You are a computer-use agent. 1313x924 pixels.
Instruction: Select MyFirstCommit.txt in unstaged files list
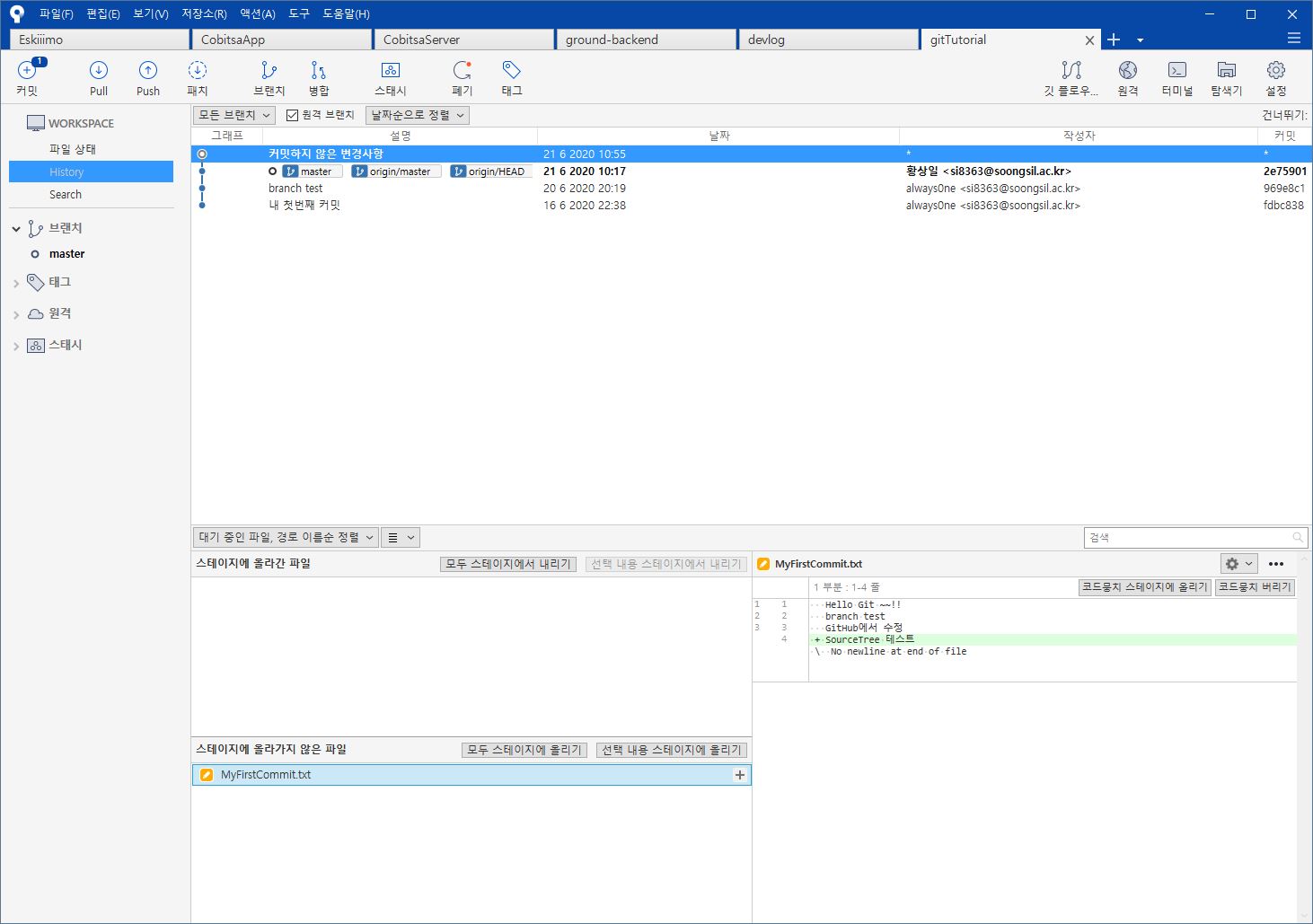coord(471,775)
